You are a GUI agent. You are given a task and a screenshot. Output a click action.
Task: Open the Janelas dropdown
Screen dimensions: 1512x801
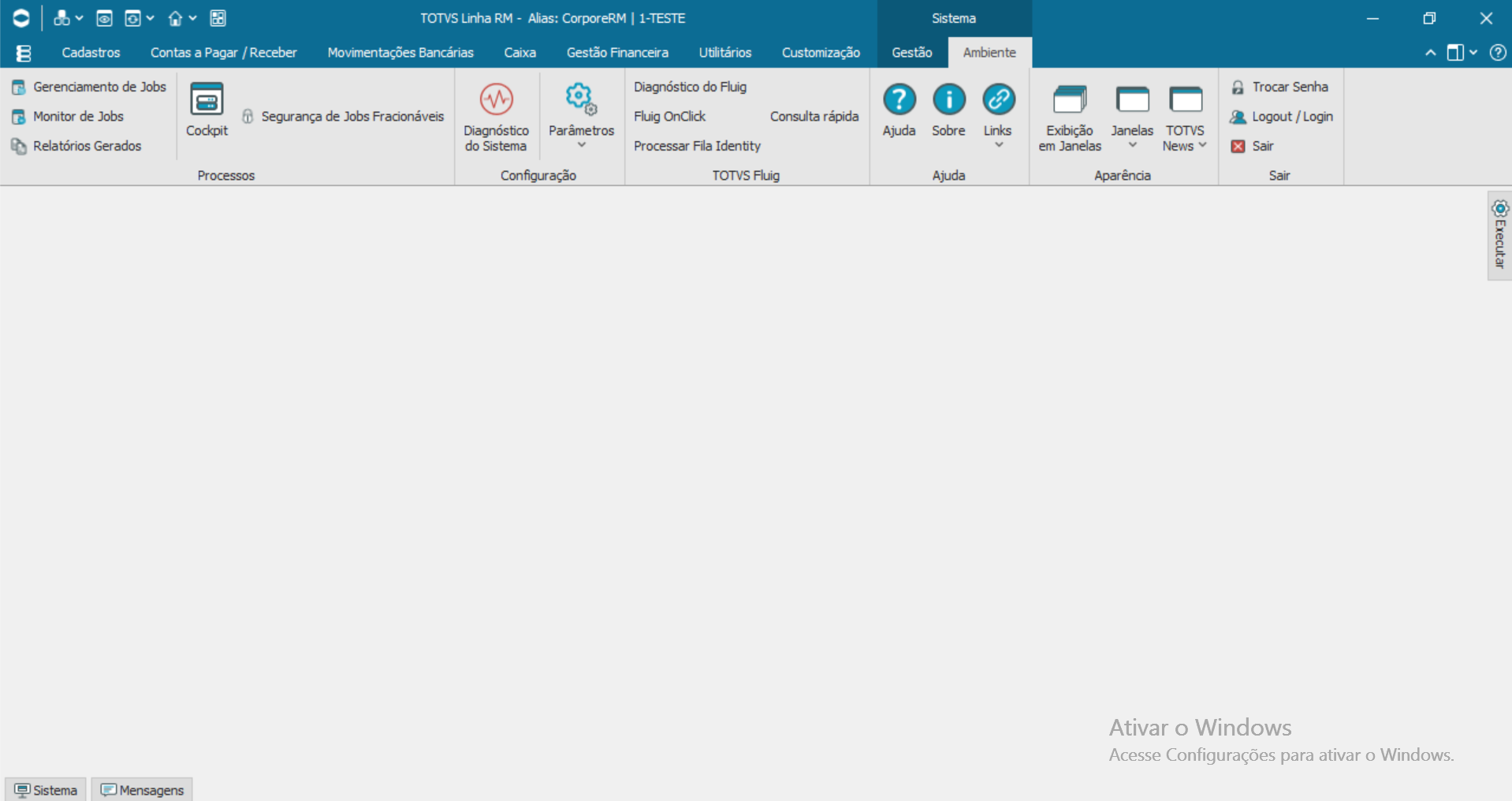(1132, 115)
